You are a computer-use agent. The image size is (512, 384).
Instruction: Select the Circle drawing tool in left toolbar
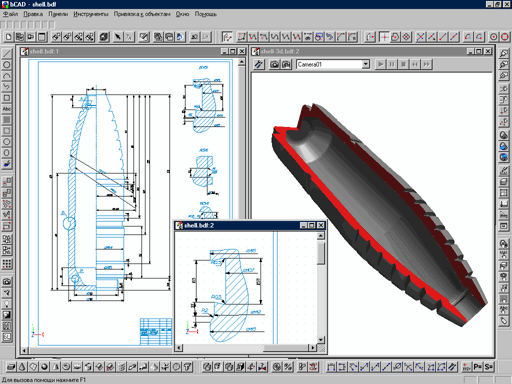7,65
